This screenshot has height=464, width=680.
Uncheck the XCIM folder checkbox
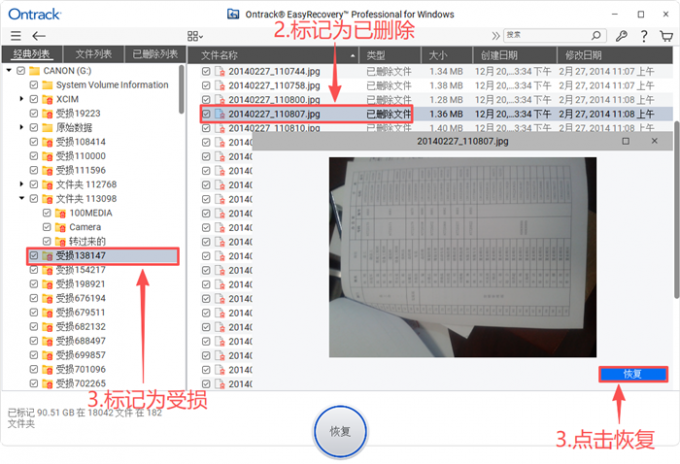point(34,99)
